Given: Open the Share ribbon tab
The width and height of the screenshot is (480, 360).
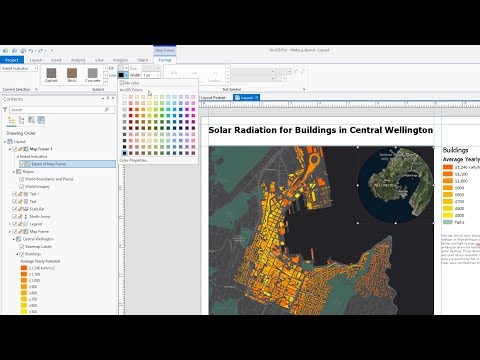Looking at the screenshot, I should tap(143, 60).
